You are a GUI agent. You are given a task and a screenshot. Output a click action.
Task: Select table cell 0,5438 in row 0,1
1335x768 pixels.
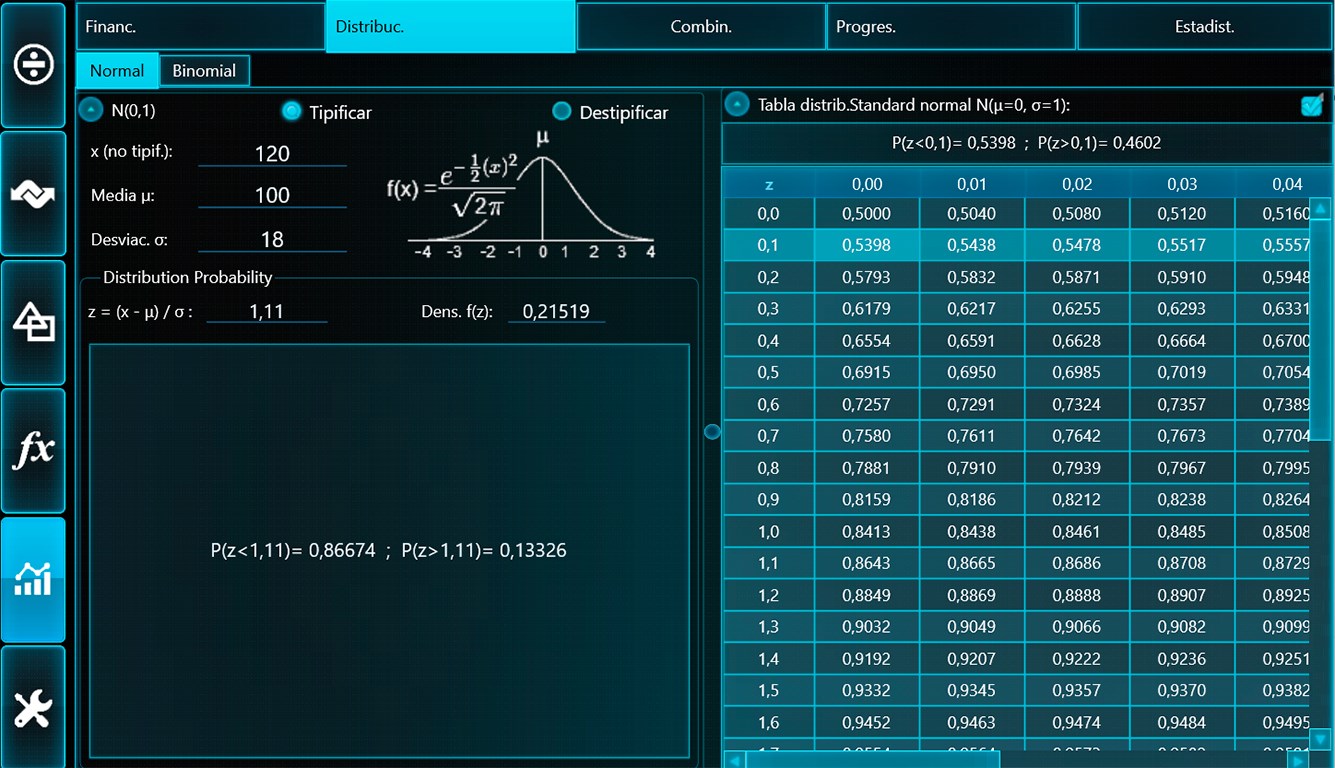click(x=972, y=245)
